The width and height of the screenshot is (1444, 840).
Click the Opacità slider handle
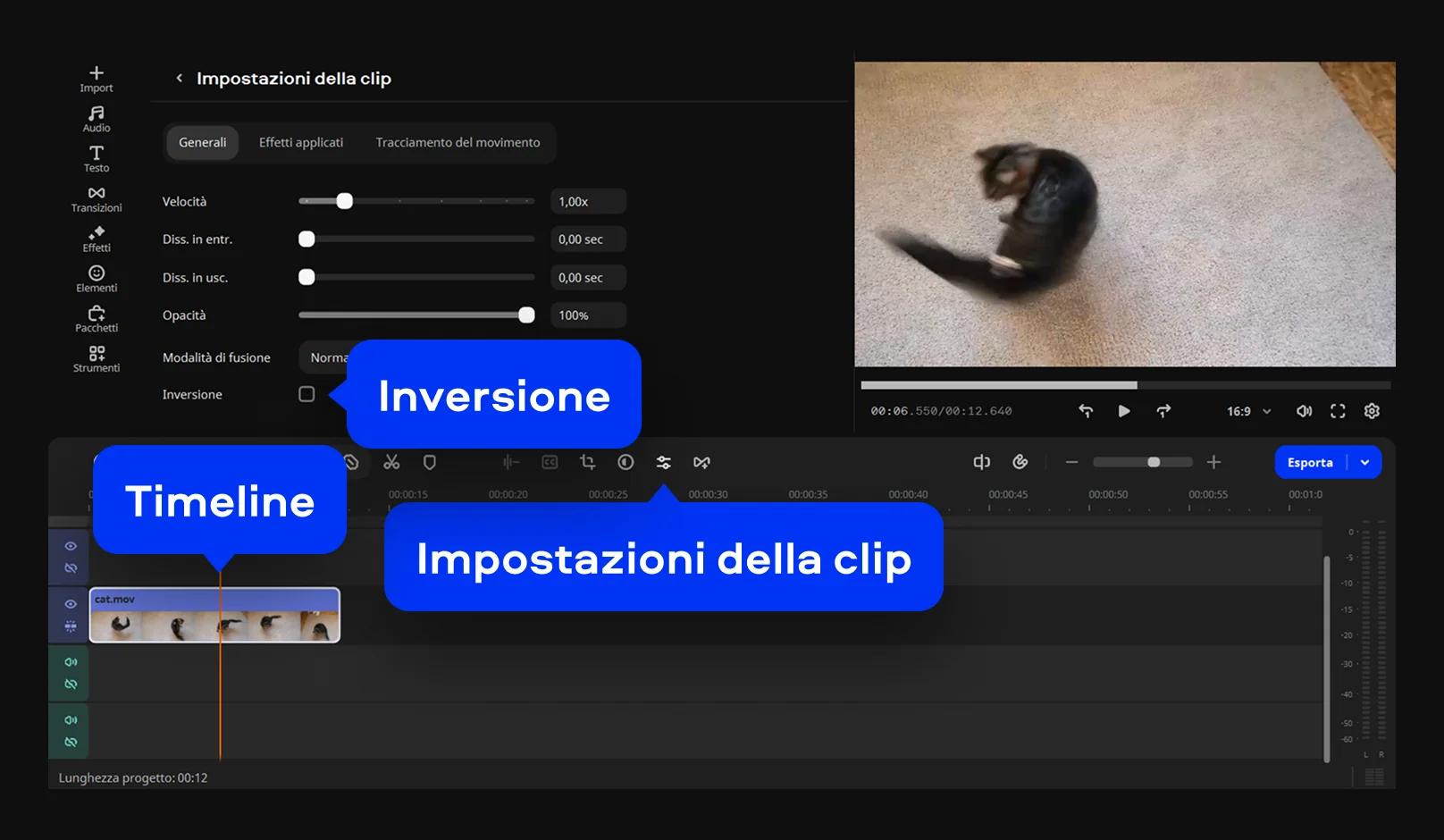[x=526, y=315]
